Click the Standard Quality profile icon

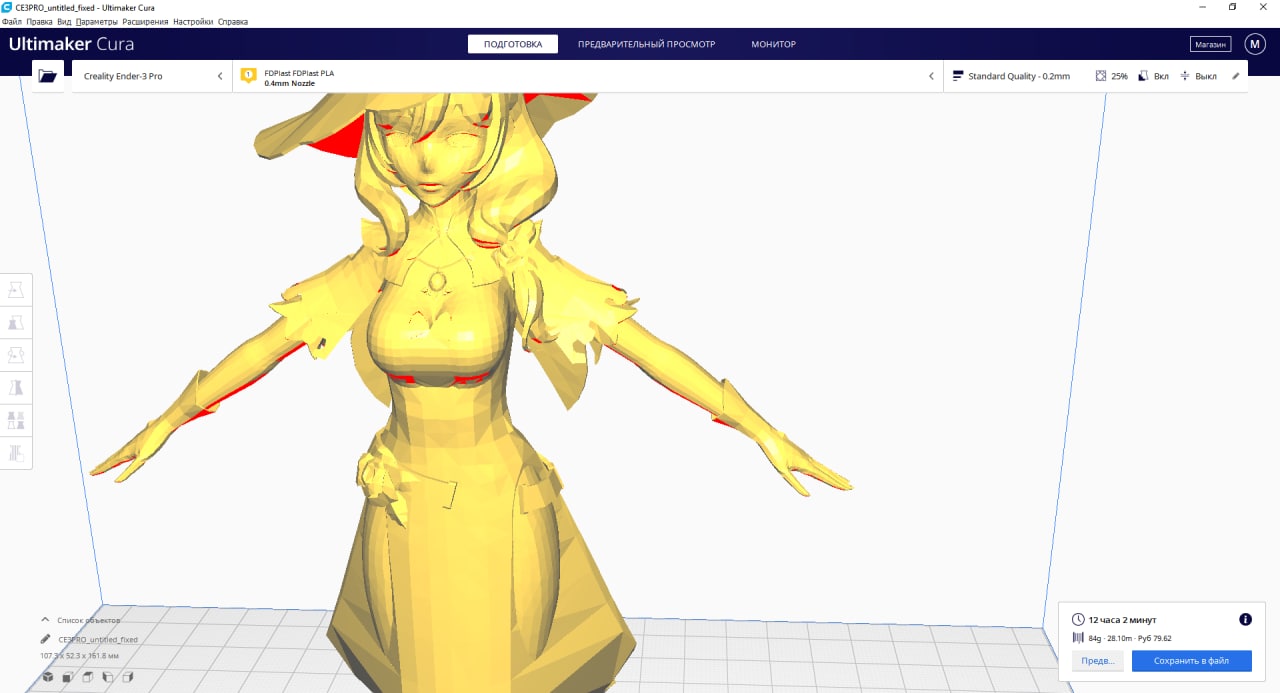(x=958, y=76)
